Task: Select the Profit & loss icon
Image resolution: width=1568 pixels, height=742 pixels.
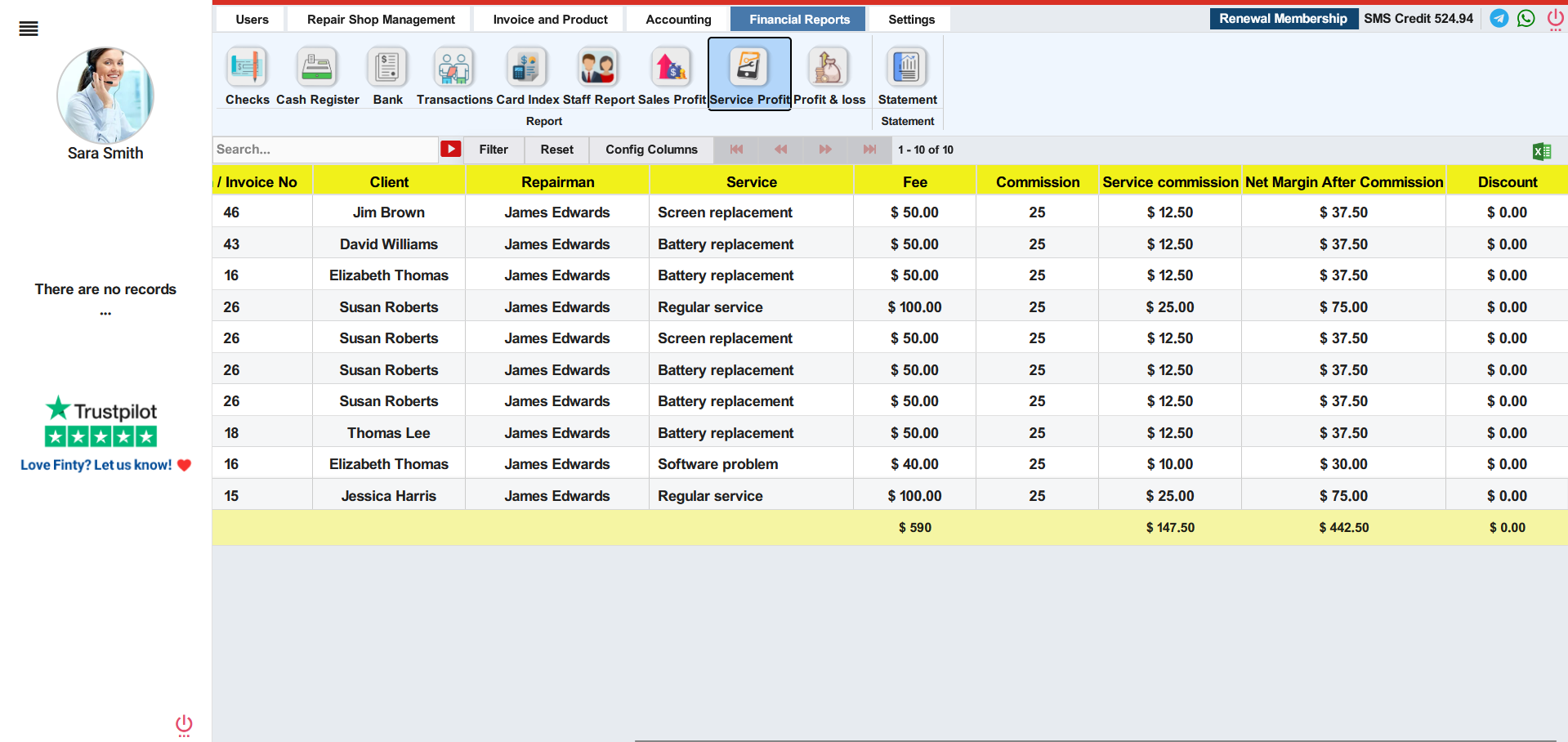Action: 829,69
